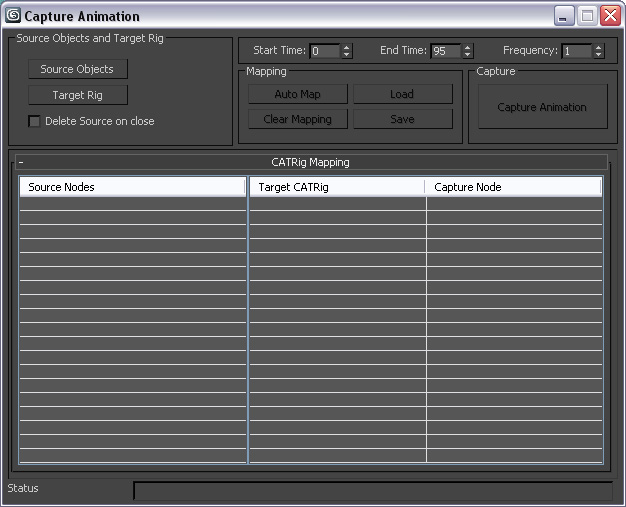Decrease Start Time with down arrow
The width and height of the screenshot is (626, 507).
click(x=347, y=55)
